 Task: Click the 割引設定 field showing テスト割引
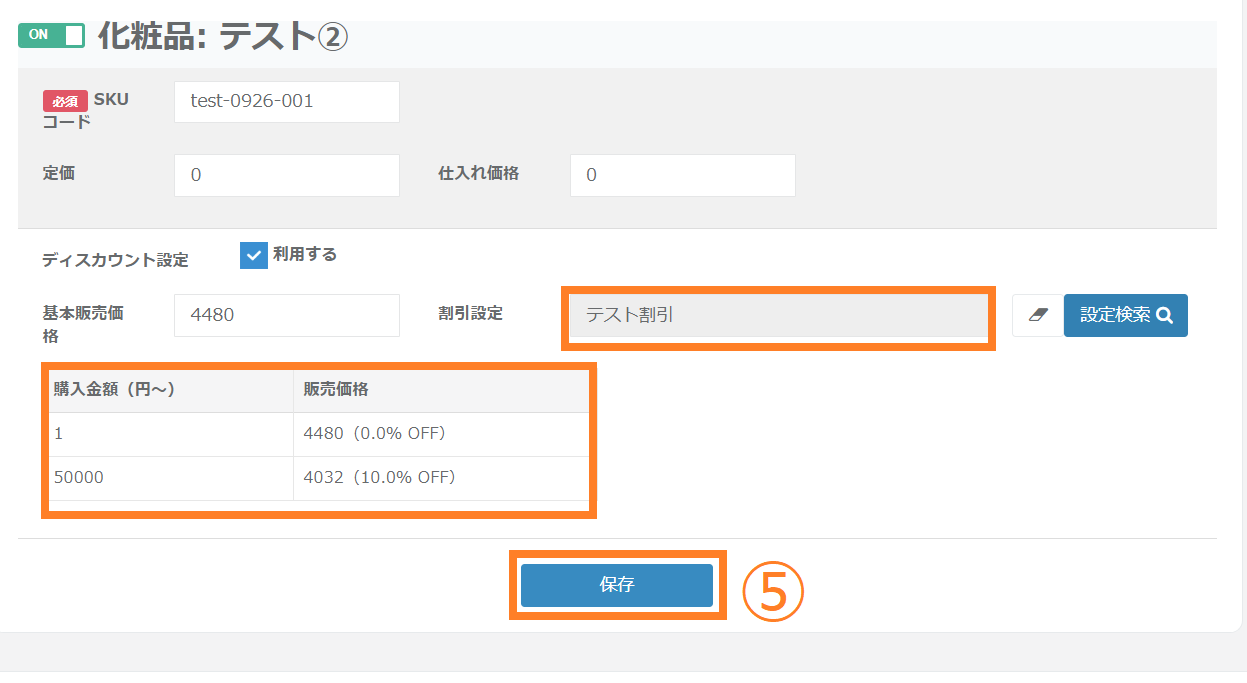click(x=778, y=315)
